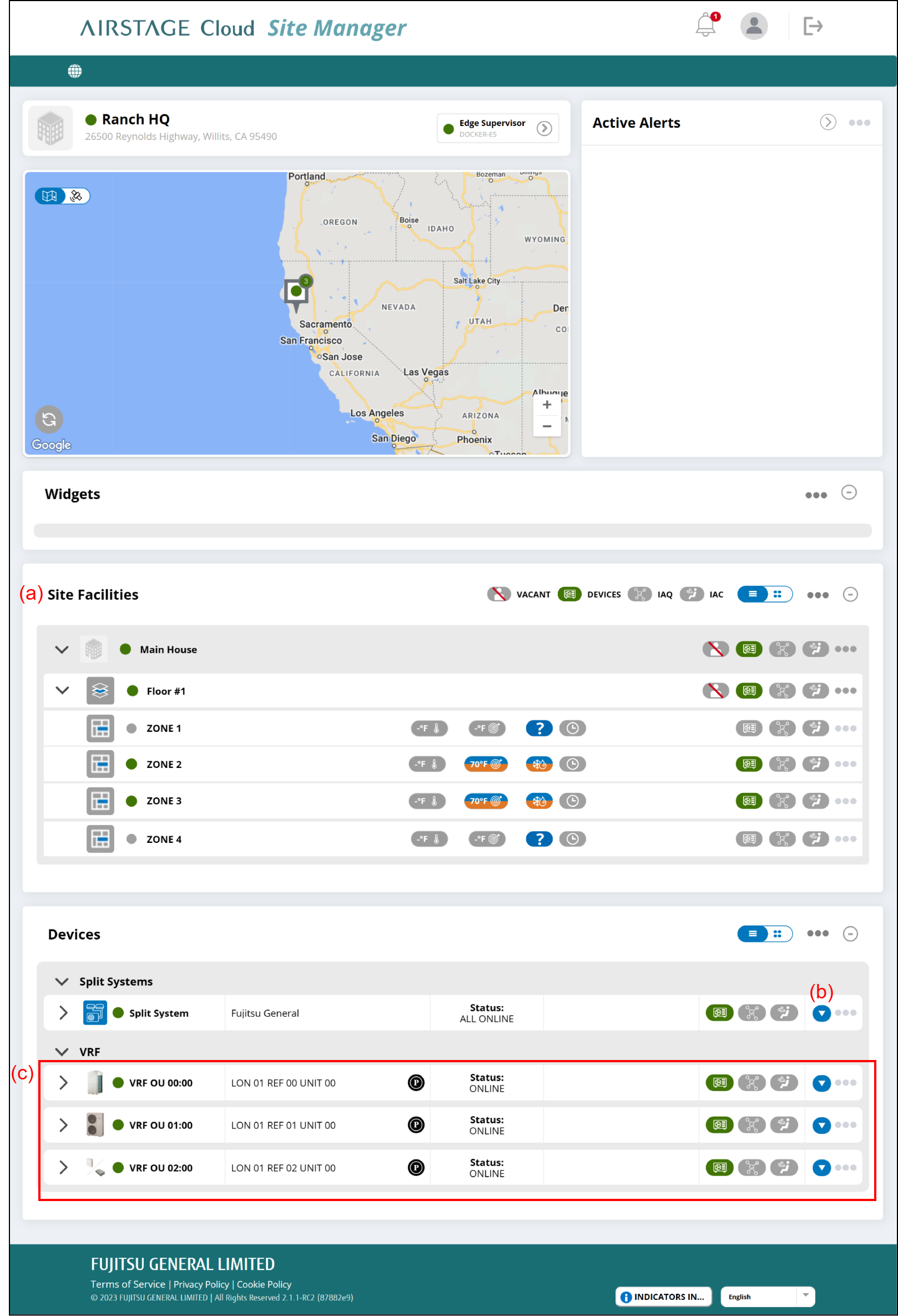Collapse the Main House tree row
The image size is (898, 1316).
[x=62, y=650]
